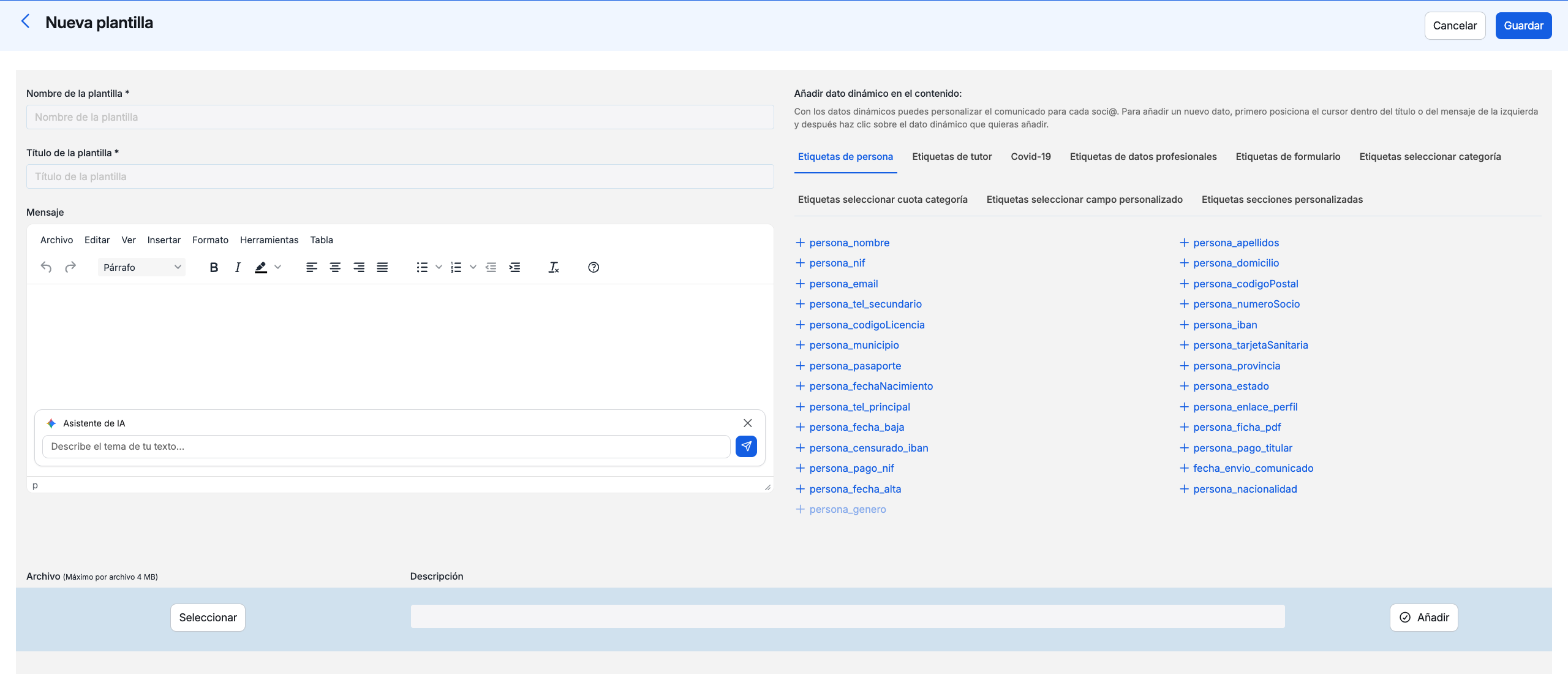
Task: Open the highlight color picker arrow
Action: tap(278, 267)
